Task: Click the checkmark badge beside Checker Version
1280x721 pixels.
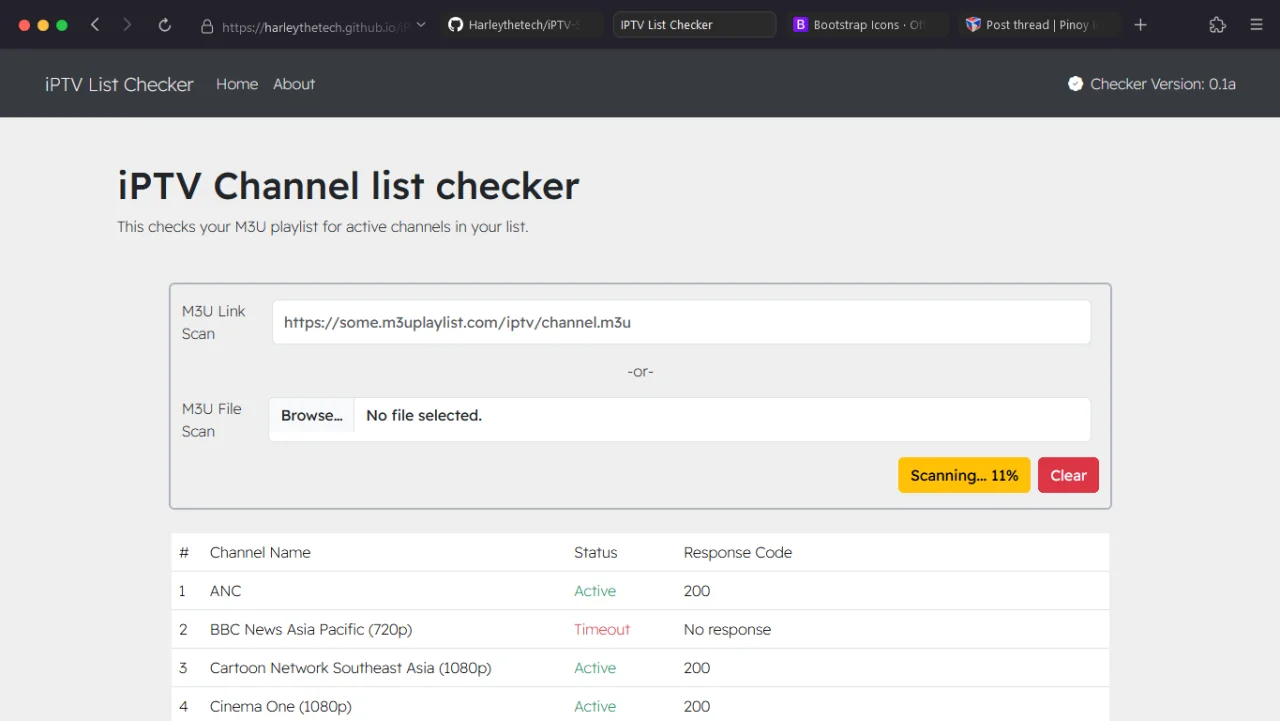Action: click(1075, 84)
